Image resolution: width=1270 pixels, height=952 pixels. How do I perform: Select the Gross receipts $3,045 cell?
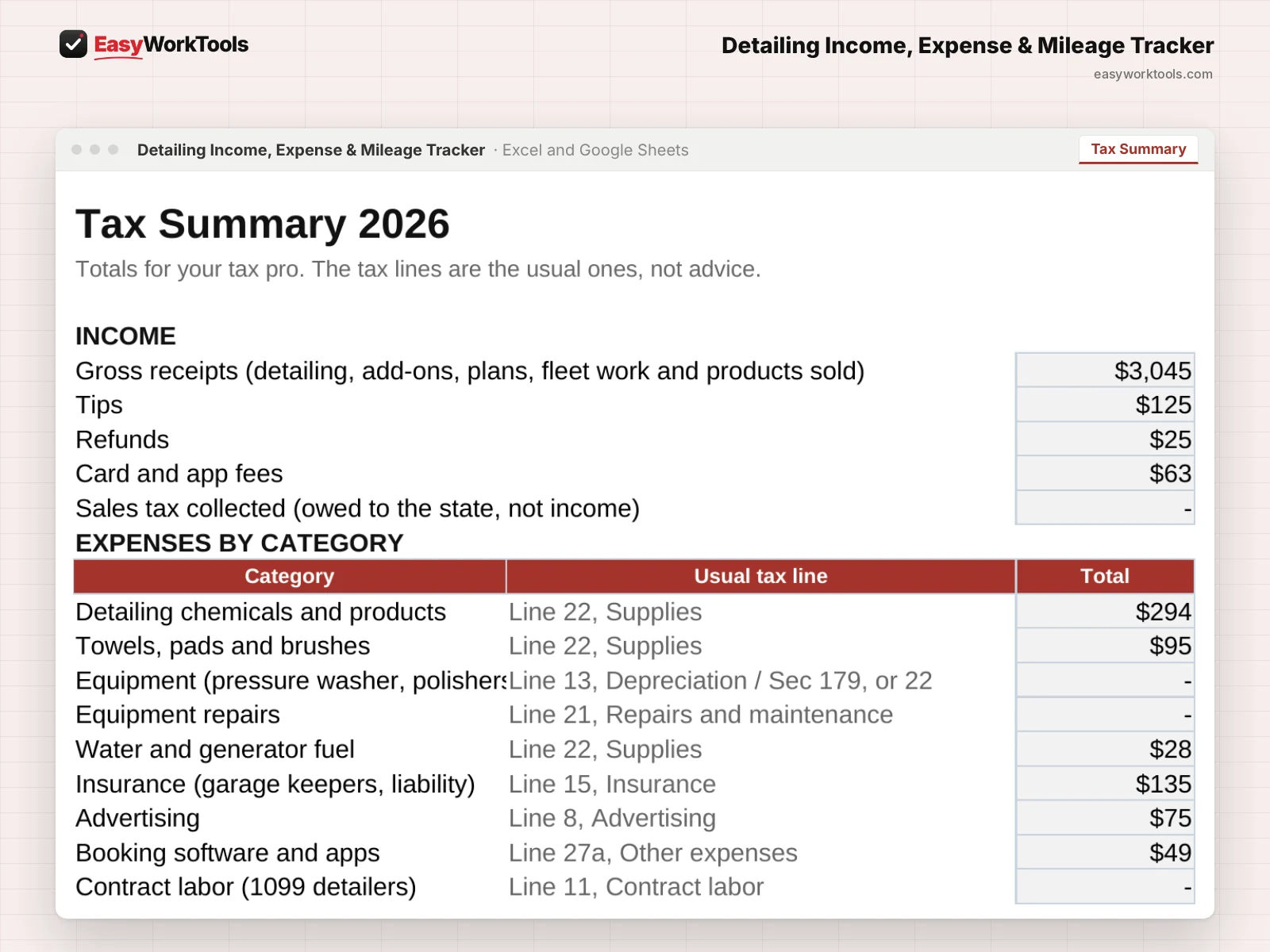click(1105, 370)
